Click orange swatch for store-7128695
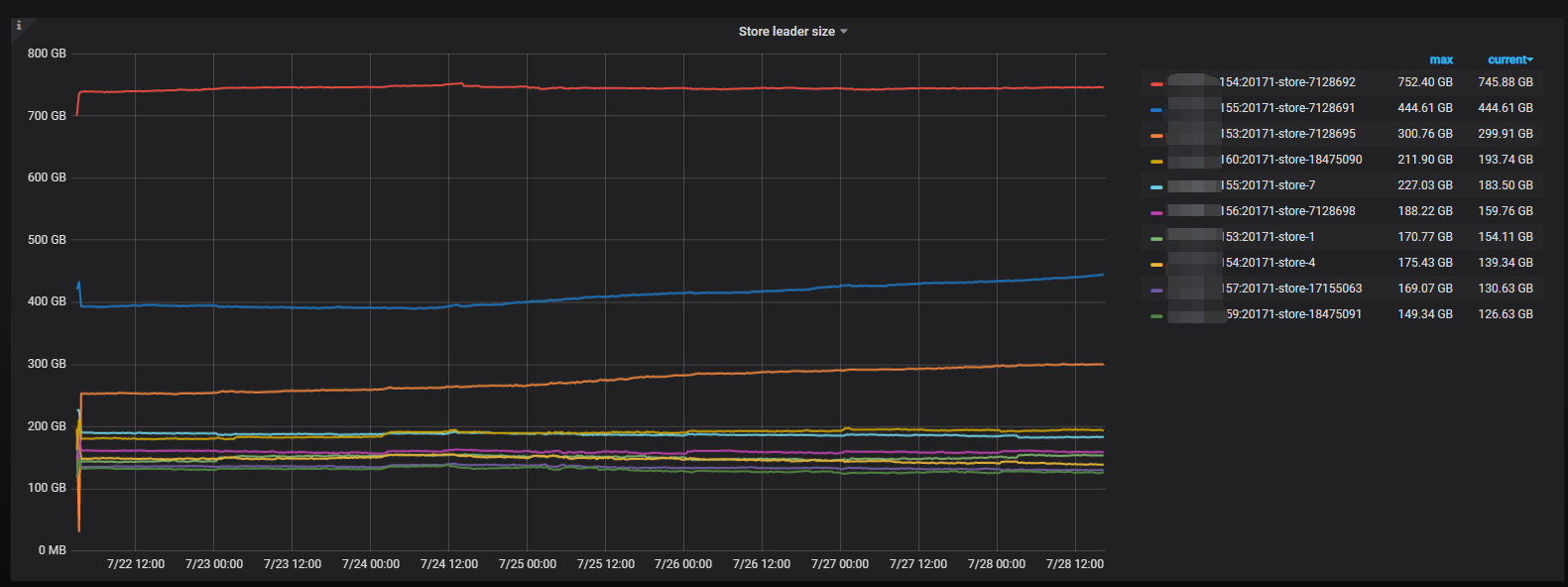The image size is (1568, 587). tap(1156, 135)
